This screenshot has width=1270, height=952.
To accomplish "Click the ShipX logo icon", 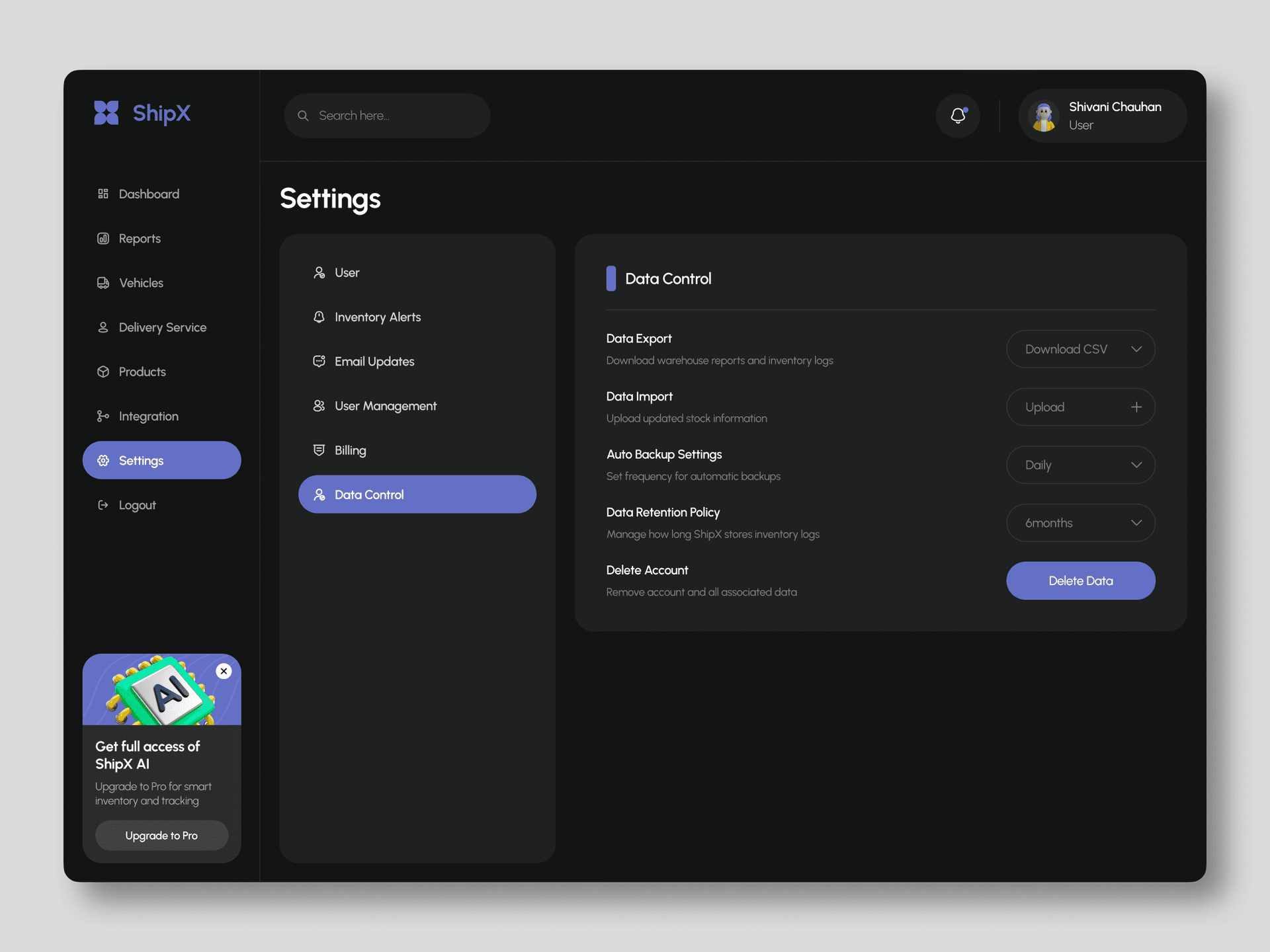I will tap(106, 113).
